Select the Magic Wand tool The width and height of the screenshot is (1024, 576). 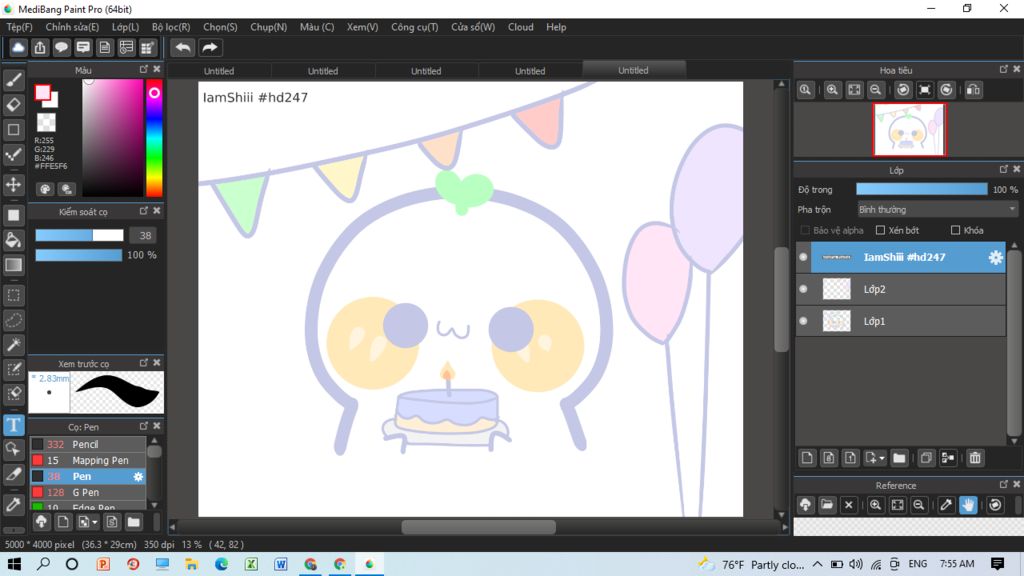tap(14, 345)
